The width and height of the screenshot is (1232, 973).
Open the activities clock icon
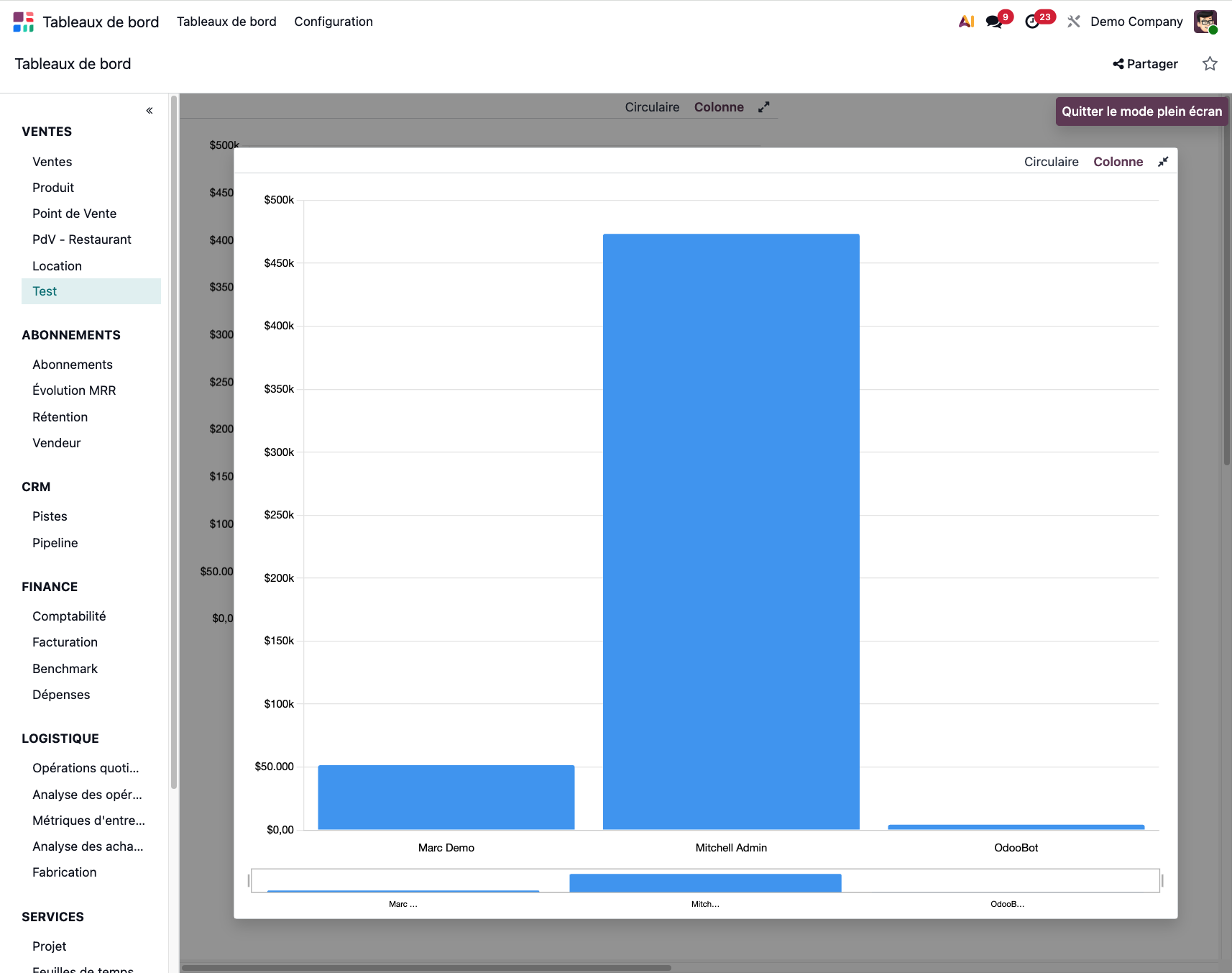click(1032, 22)
